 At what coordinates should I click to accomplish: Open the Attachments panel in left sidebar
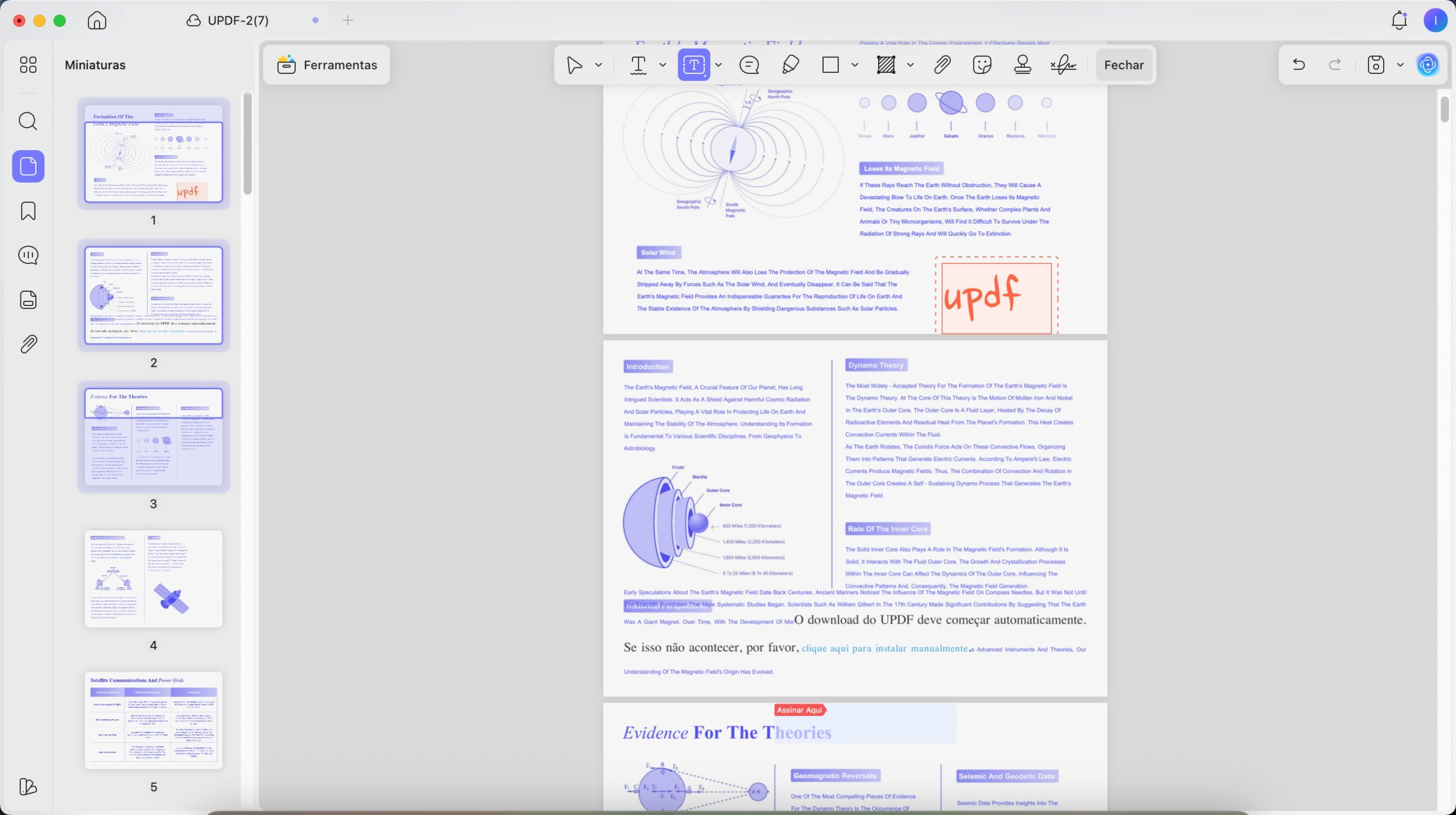tap(28, 344)
